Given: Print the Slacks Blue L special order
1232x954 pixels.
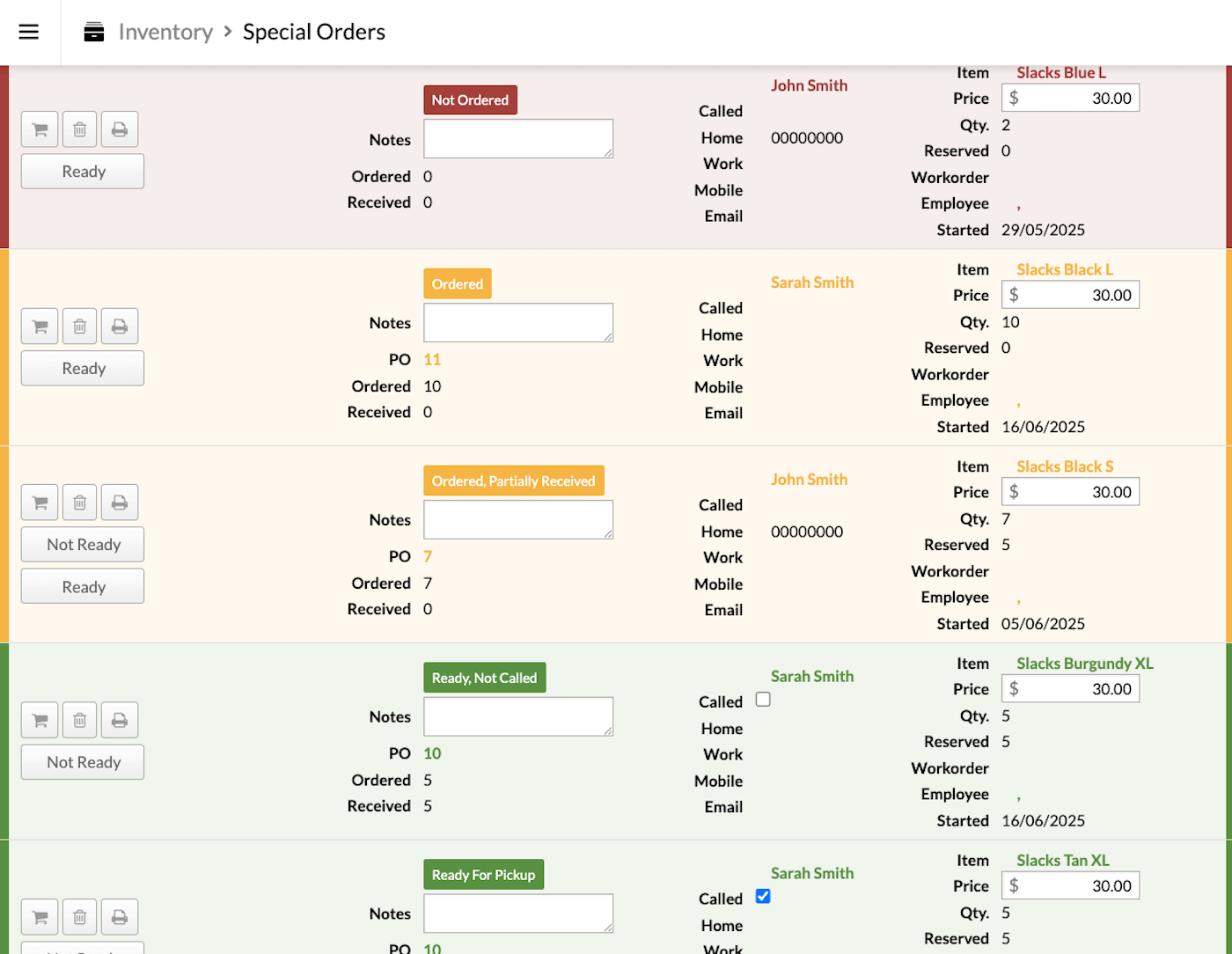Looking at the screenshot, I should (120, 129).
